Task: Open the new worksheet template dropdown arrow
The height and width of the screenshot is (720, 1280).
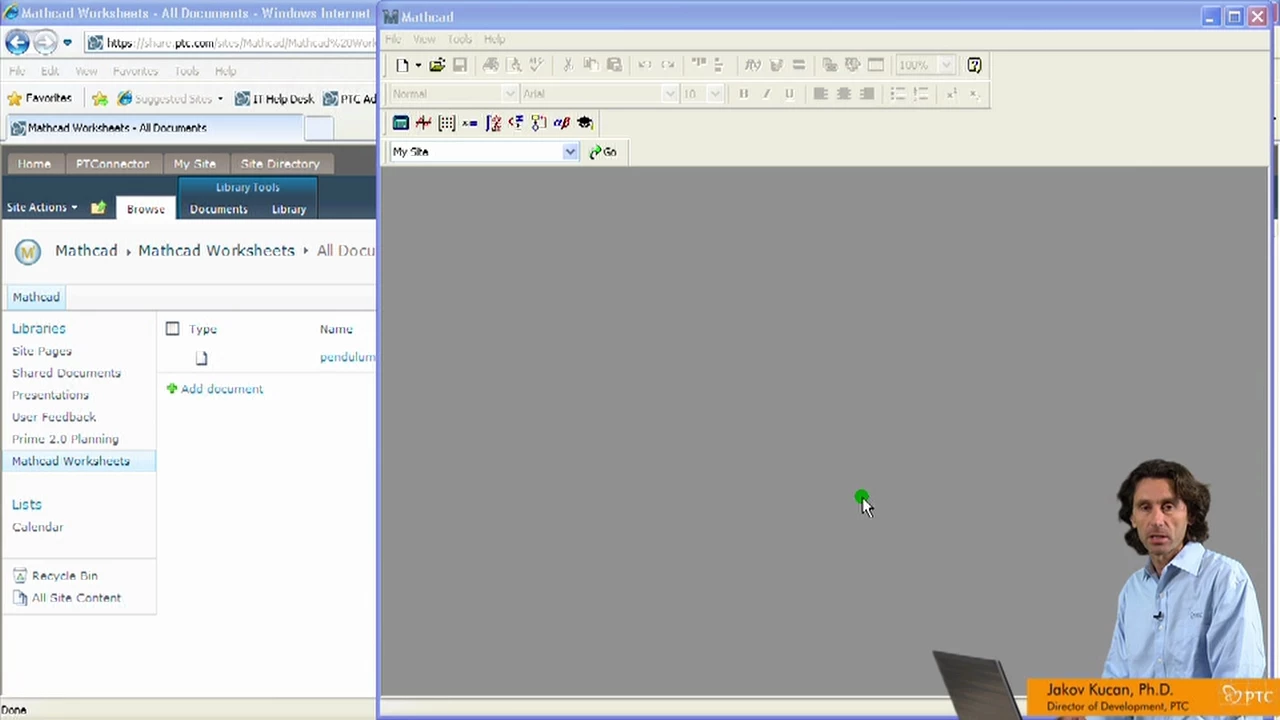Action: click(418, 65)
